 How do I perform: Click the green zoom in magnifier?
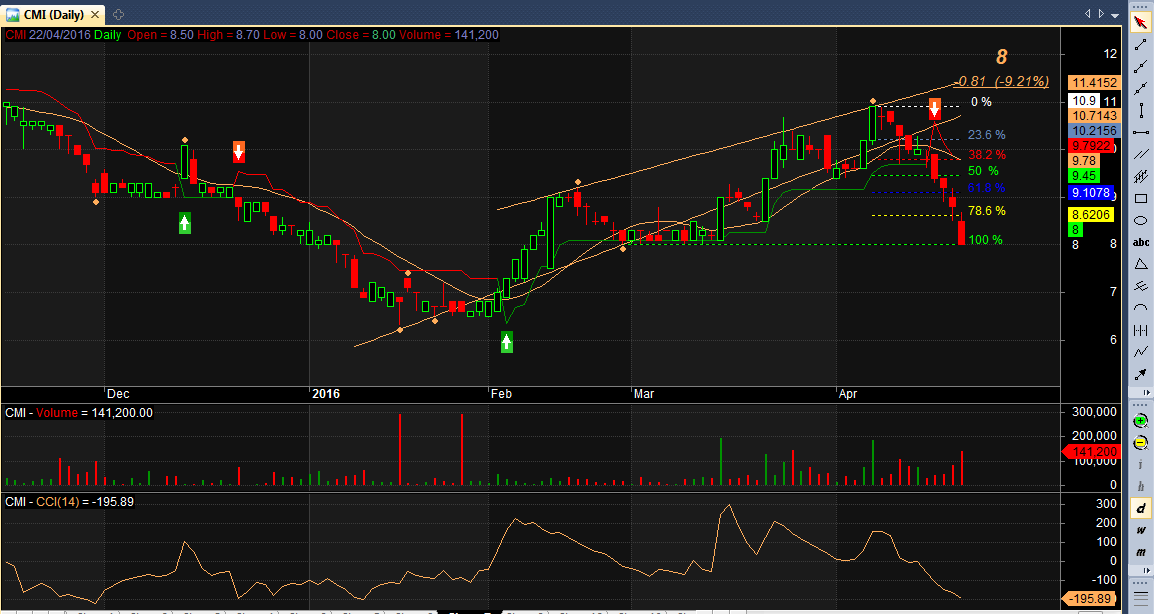click(x=1141, y=421)
